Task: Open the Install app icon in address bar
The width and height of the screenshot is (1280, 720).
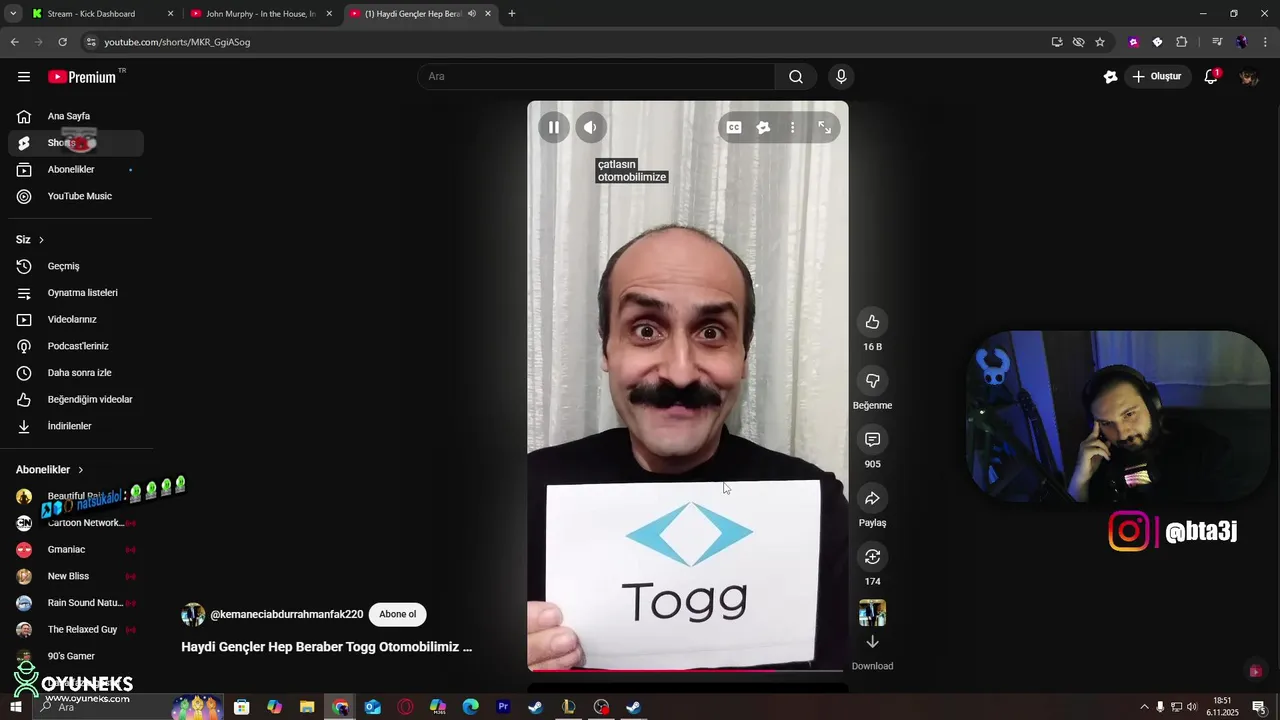Action: click(x=1057, y=42)
